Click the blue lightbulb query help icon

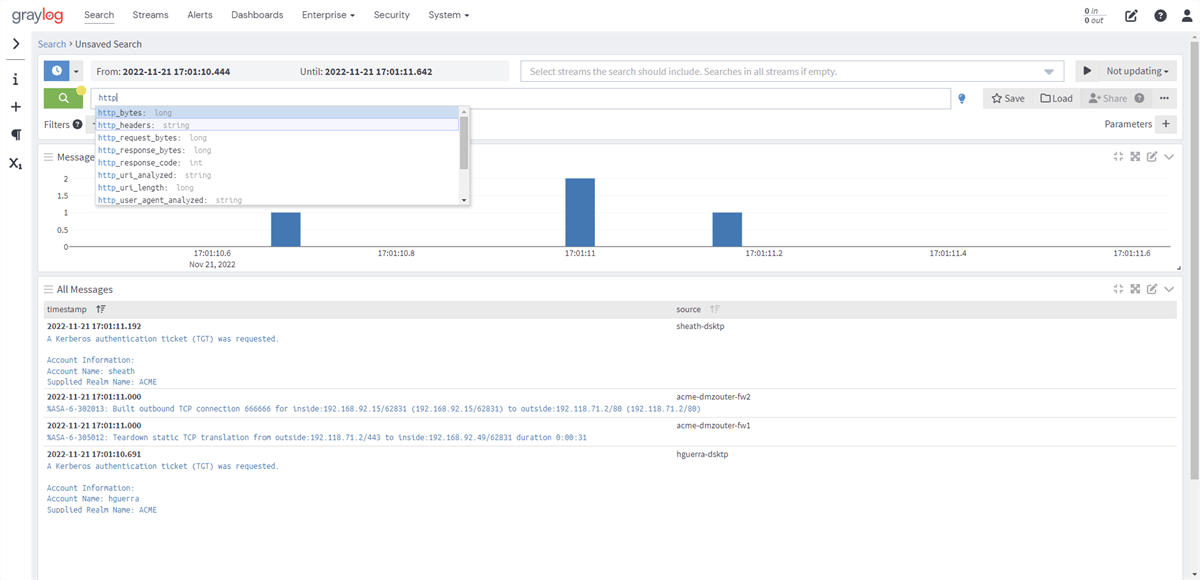962,99
